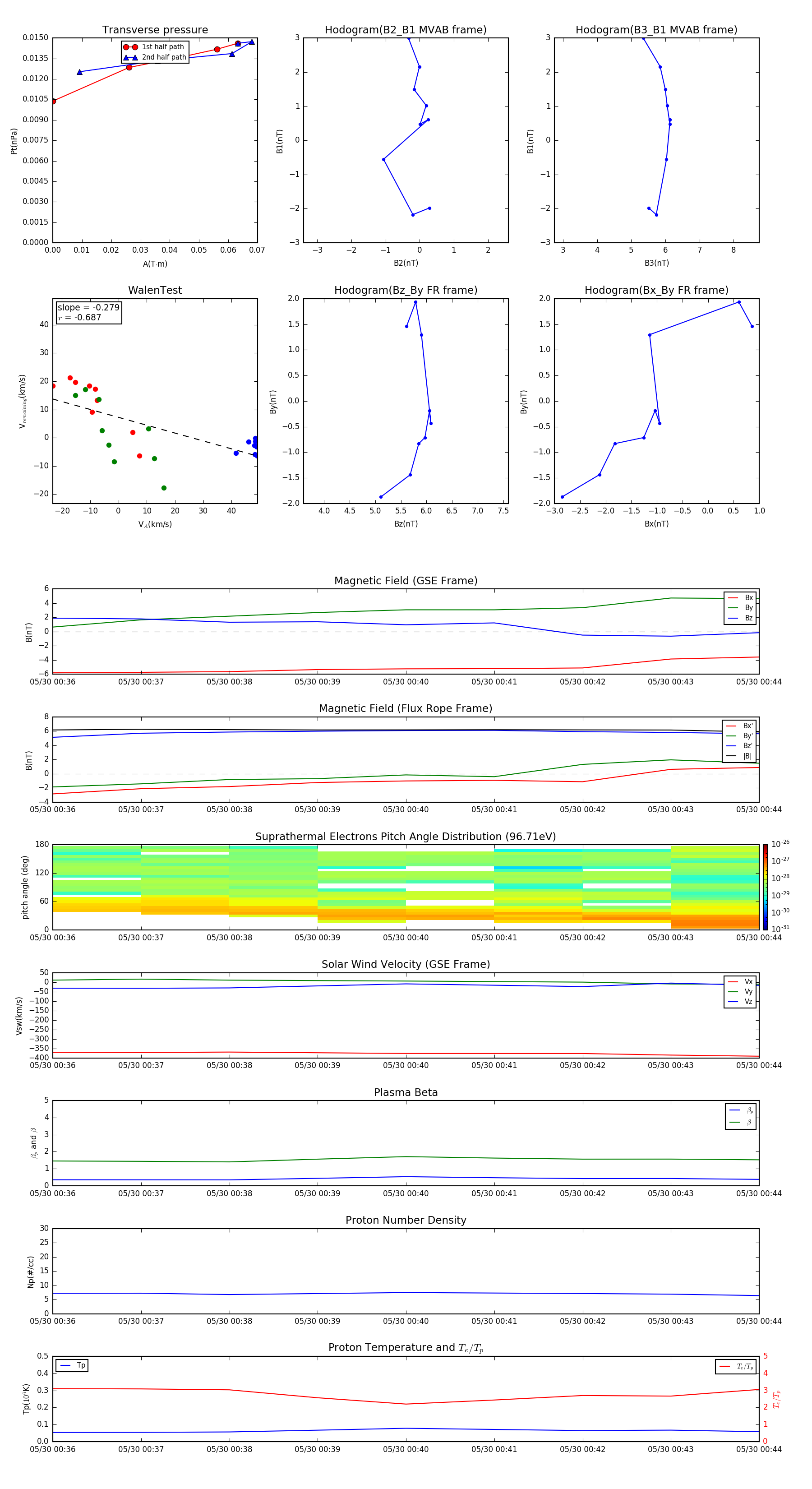Select 'Bx' in the GSE Frame legend
The height and width of the screenshot is (1489, 812).
(x=740, y=598)
